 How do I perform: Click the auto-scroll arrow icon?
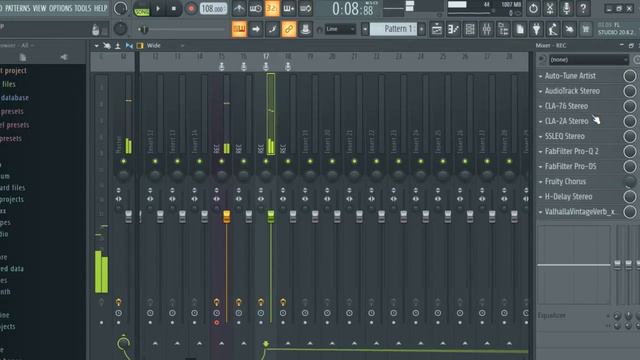256,29
